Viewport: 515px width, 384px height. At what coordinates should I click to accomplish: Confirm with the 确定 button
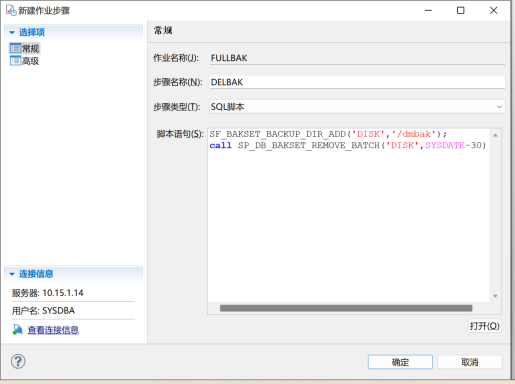coord(400,362)
